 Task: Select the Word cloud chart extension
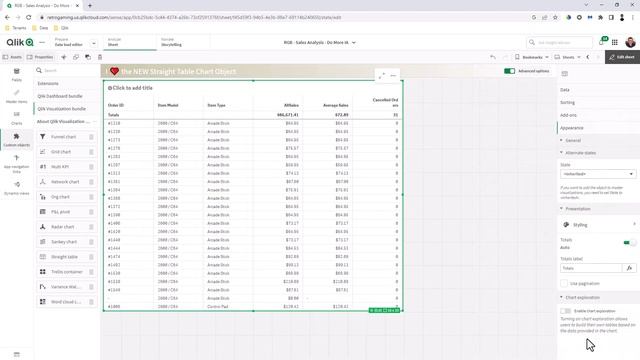[x=67, y=302]
